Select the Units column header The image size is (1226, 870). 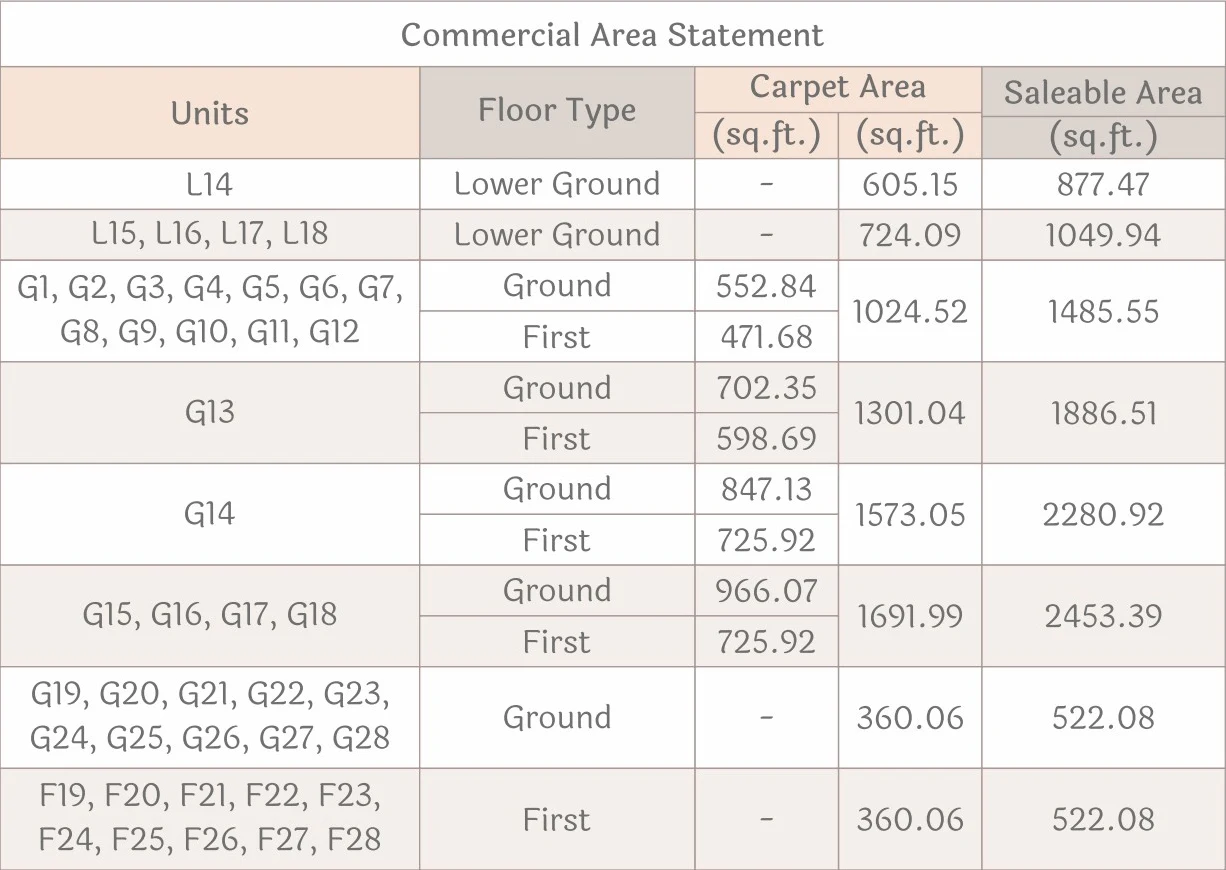[210, 113]
